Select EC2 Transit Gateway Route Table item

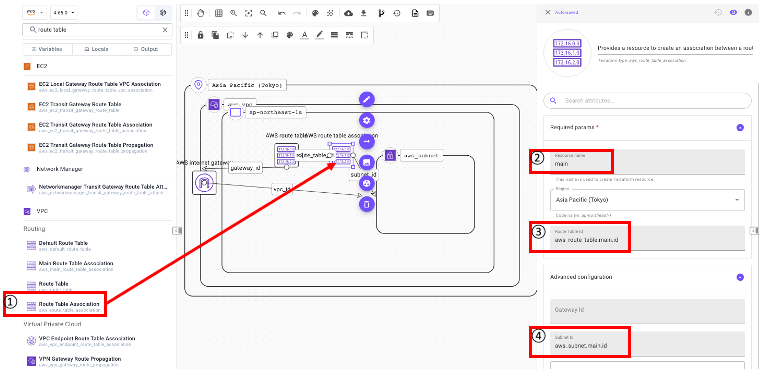[74, 107]
